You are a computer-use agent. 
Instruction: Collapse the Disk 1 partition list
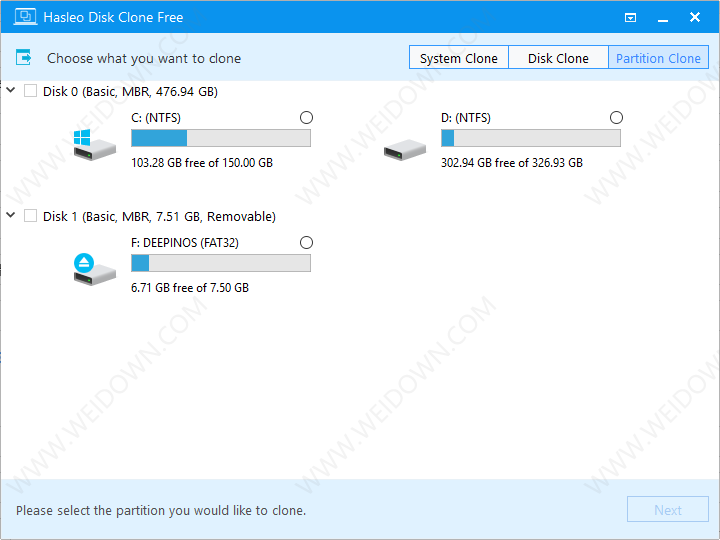click(11, 215)
